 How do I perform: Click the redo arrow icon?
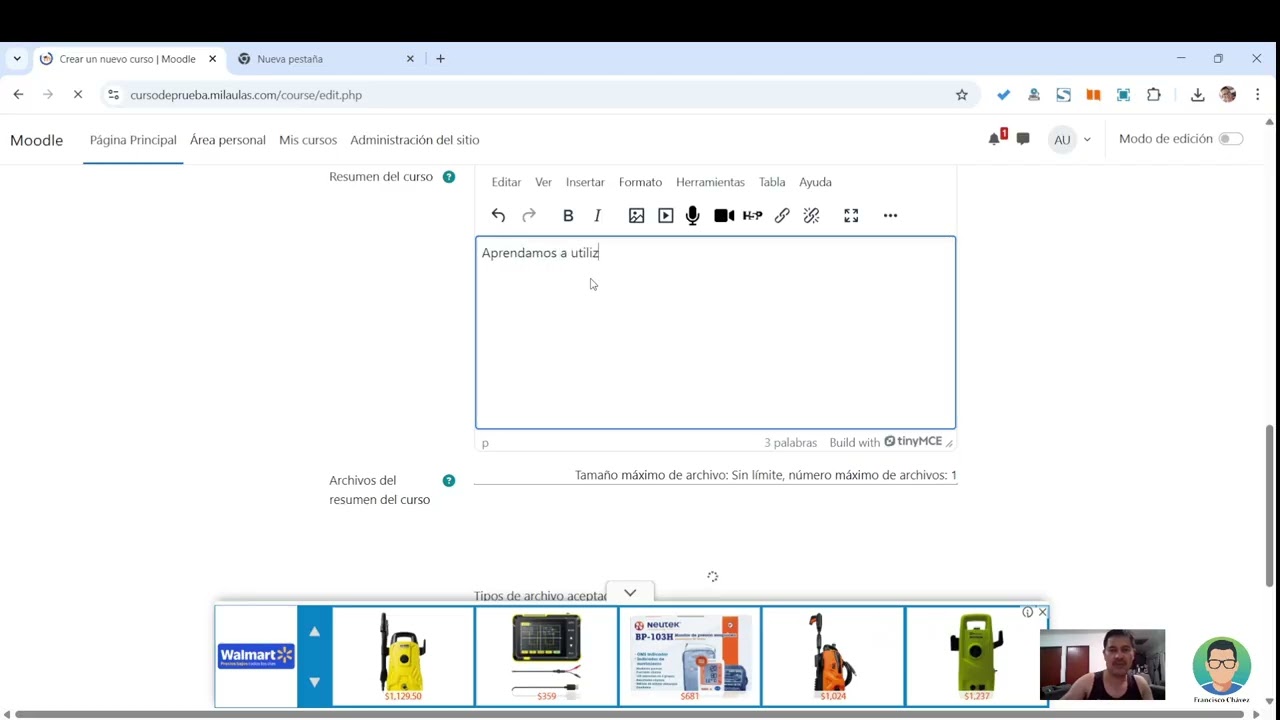529,215
